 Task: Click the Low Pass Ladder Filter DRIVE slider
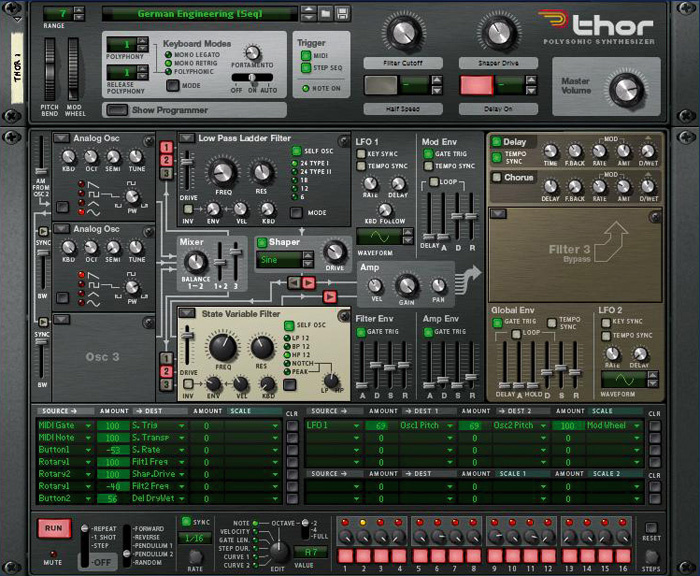(187, 161)
